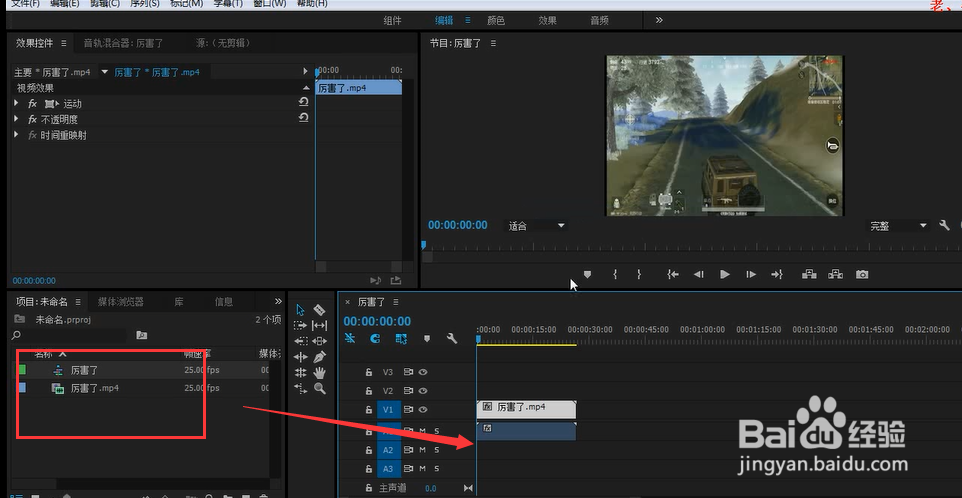Switch to the 效果 workspace
962x498 pixels.
548,20
